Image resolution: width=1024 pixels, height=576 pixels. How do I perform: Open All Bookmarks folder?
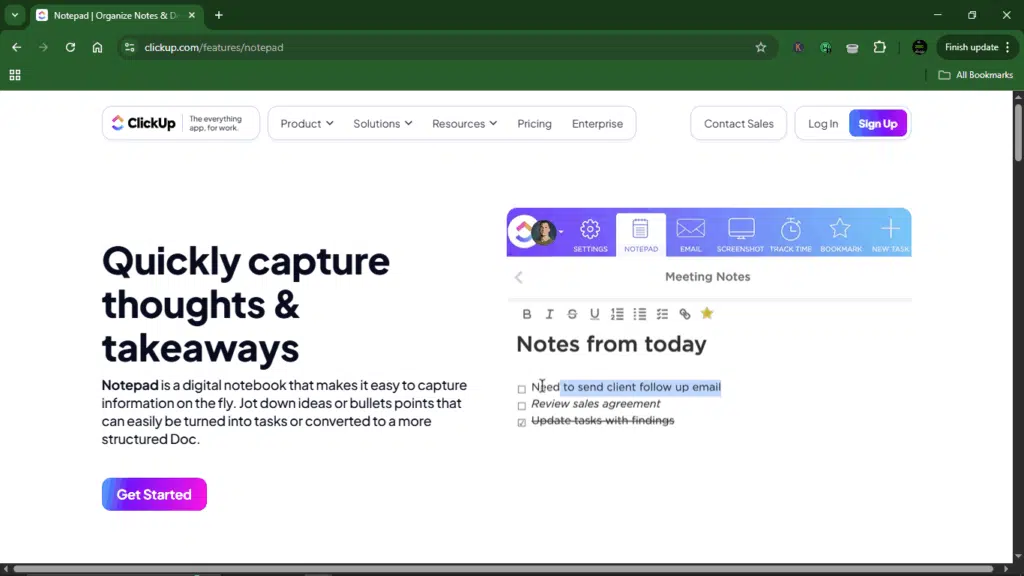click(x=976, y=75)
